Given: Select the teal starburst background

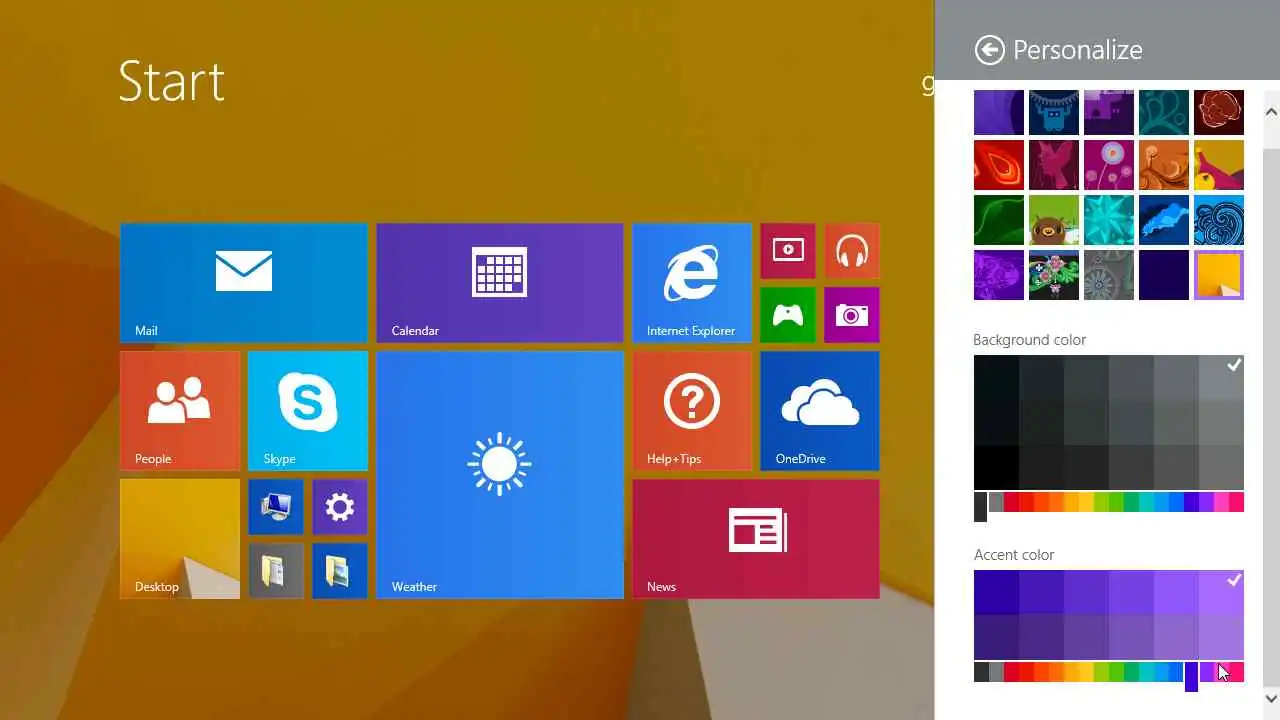Looking at the screenshot, I should click(1109, 220).
